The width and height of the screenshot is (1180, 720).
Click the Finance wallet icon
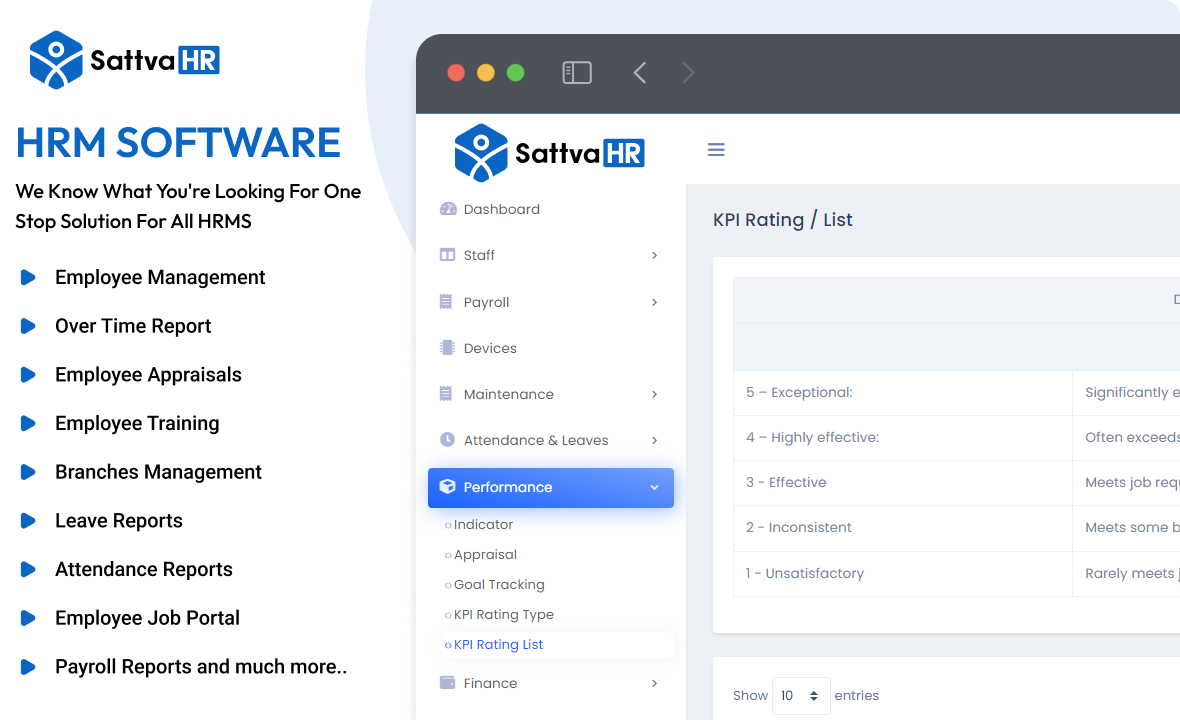tap(448, 683)
